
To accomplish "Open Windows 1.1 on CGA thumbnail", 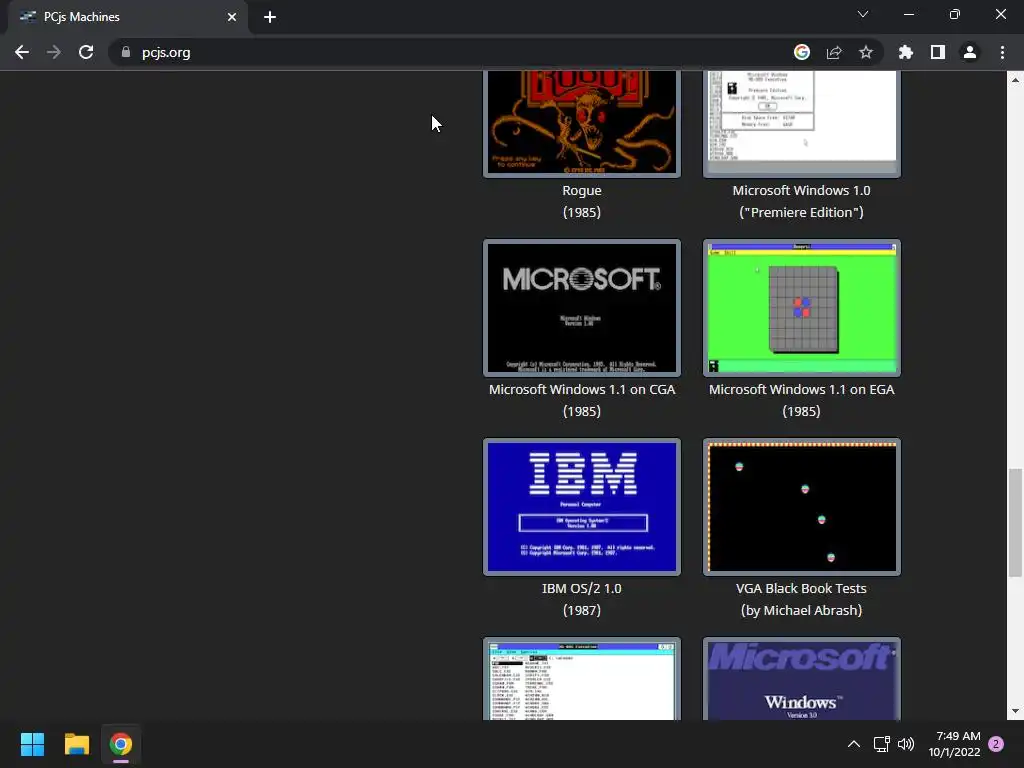I will 581,308.
